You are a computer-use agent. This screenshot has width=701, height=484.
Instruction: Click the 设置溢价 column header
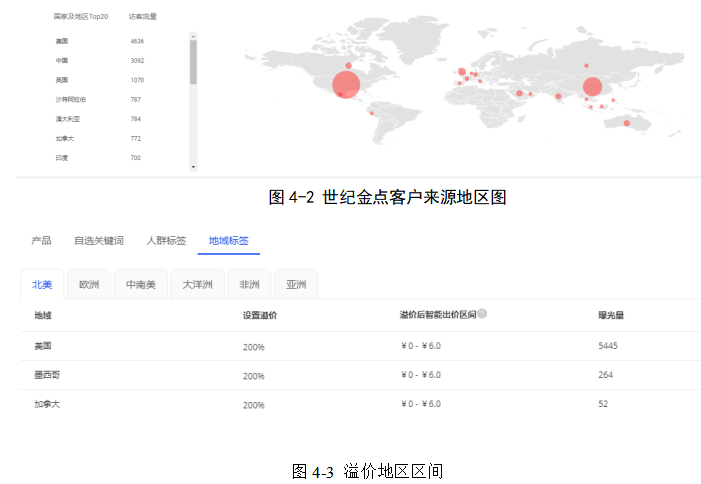click(260, 316)
